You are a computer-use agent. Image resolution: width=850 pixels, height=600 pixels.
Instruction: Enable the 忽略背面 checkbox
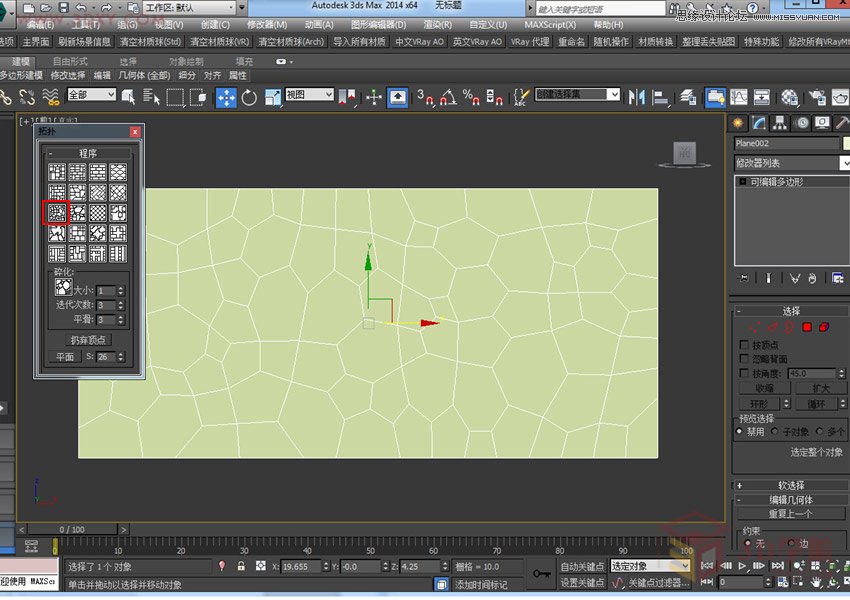point(742,358)
